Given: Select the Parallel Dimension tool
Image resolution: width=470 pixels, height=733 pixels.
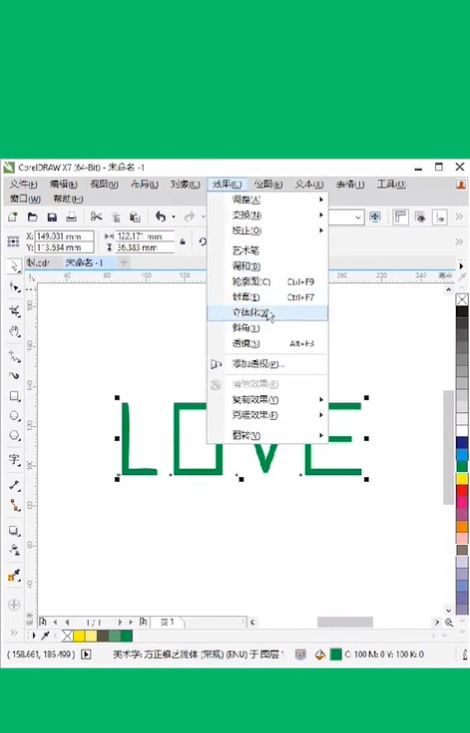Looking at the screenshot, I should coord(14,486).
